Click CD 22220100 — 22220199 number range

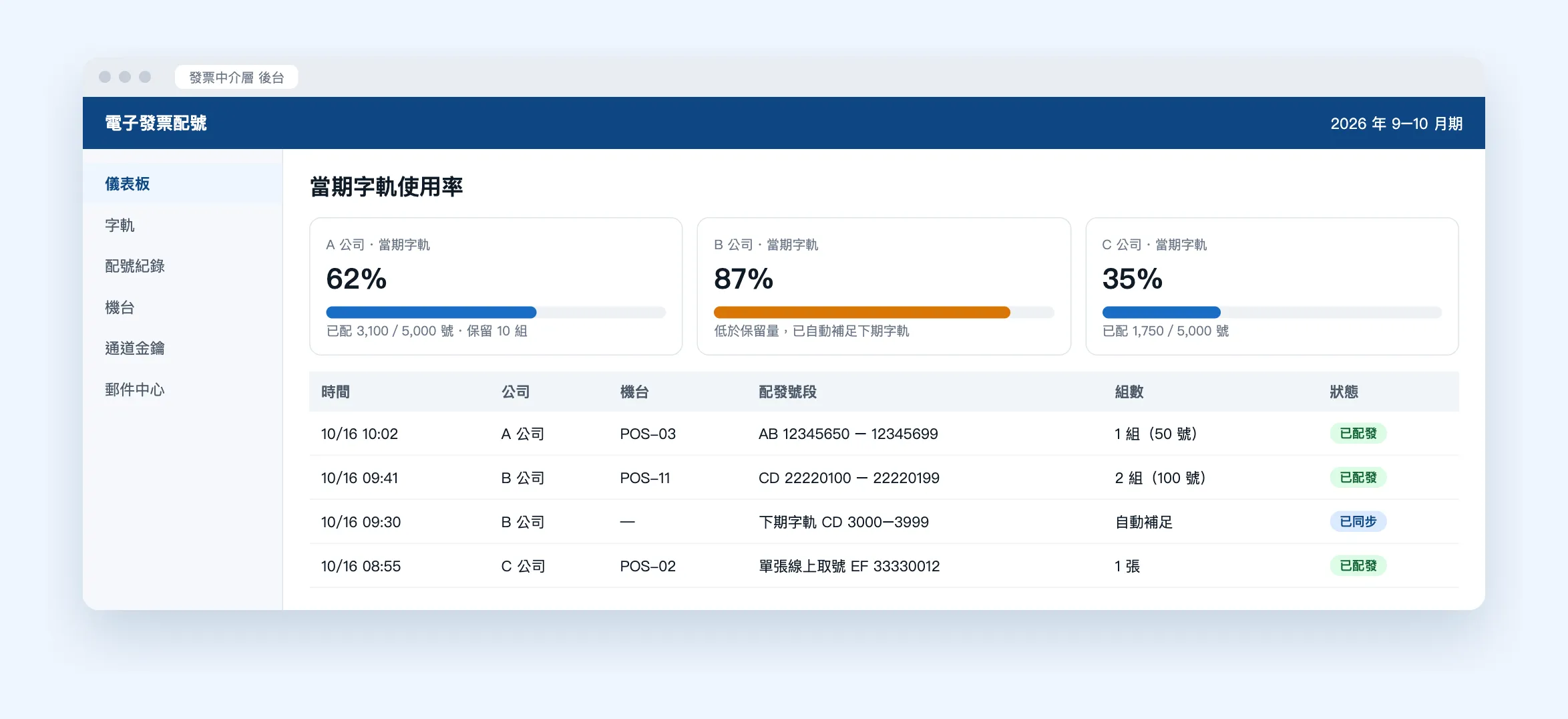click(x=849, y=478)
